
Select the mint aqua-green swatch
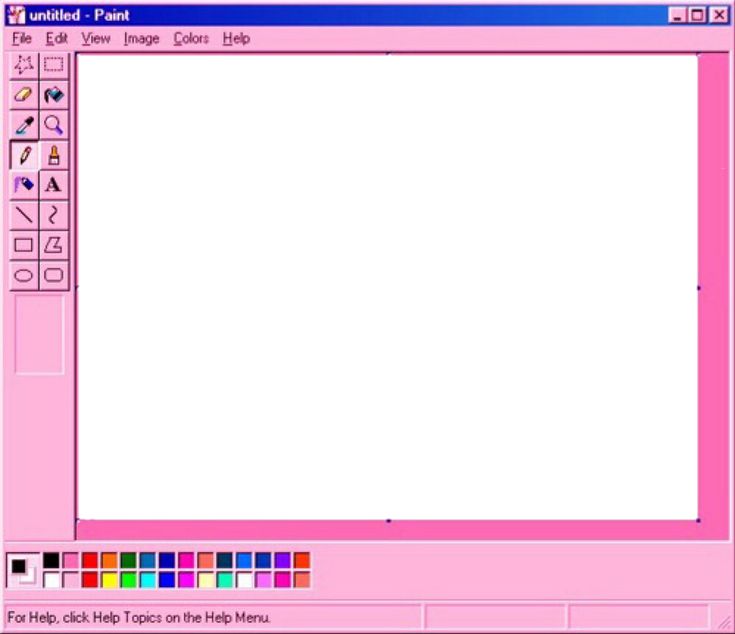[225, 580]
